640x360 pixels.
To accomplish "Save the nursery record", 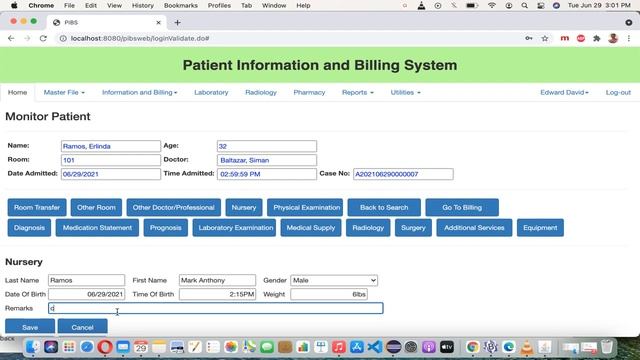I will (x=30, y=327).
